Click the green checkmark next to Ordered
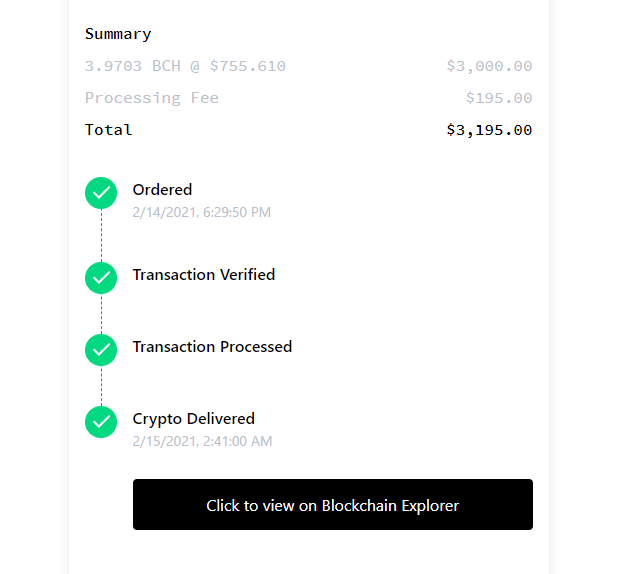 coord(101,193)
